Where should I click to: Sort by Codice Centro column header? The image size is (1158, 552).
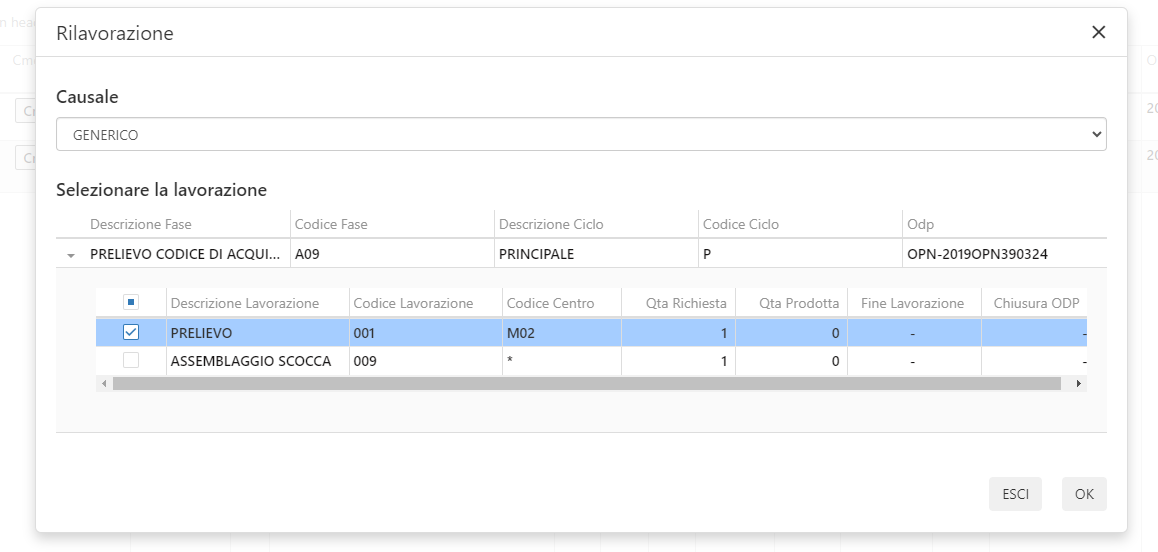(550, 303)
